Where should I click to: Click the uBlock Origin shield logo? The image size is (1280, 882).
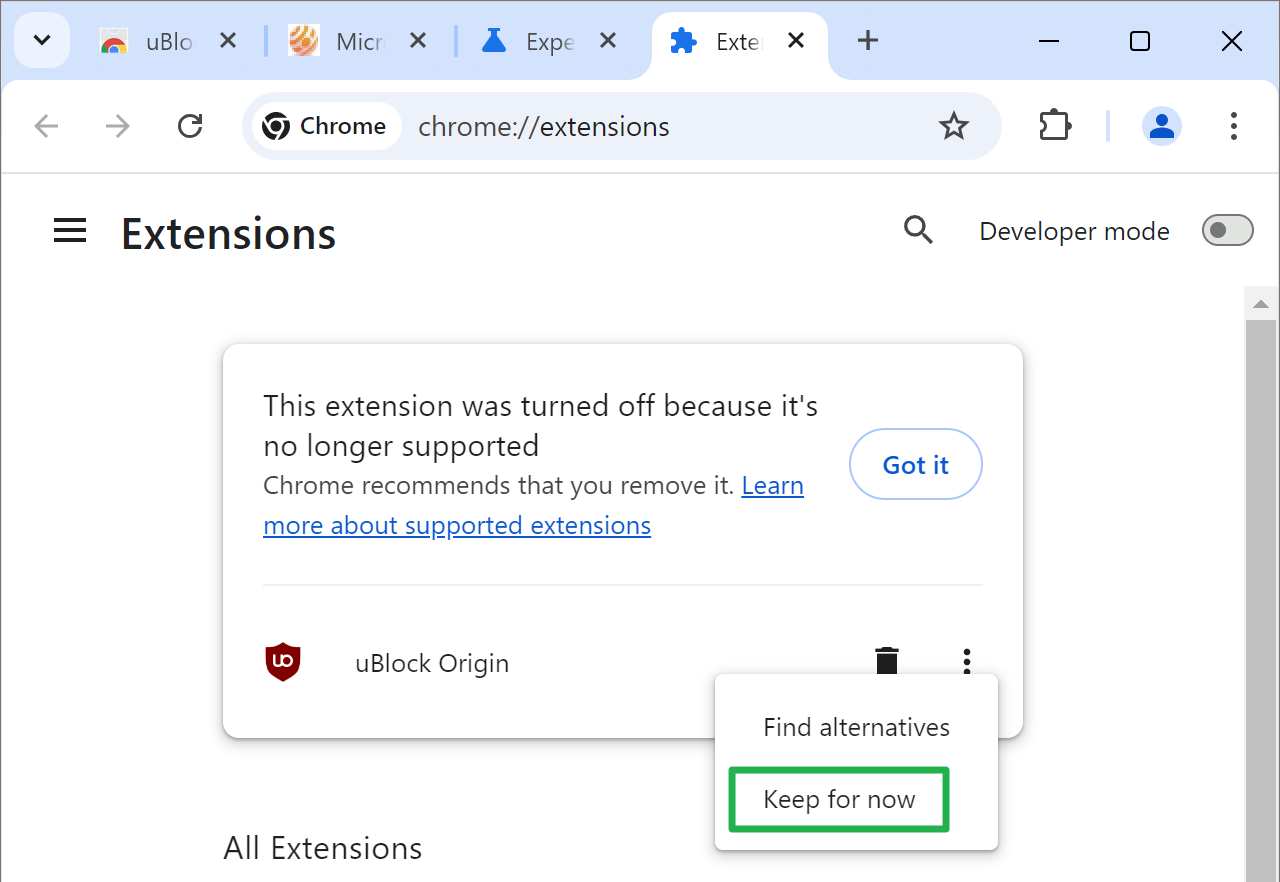283,662
